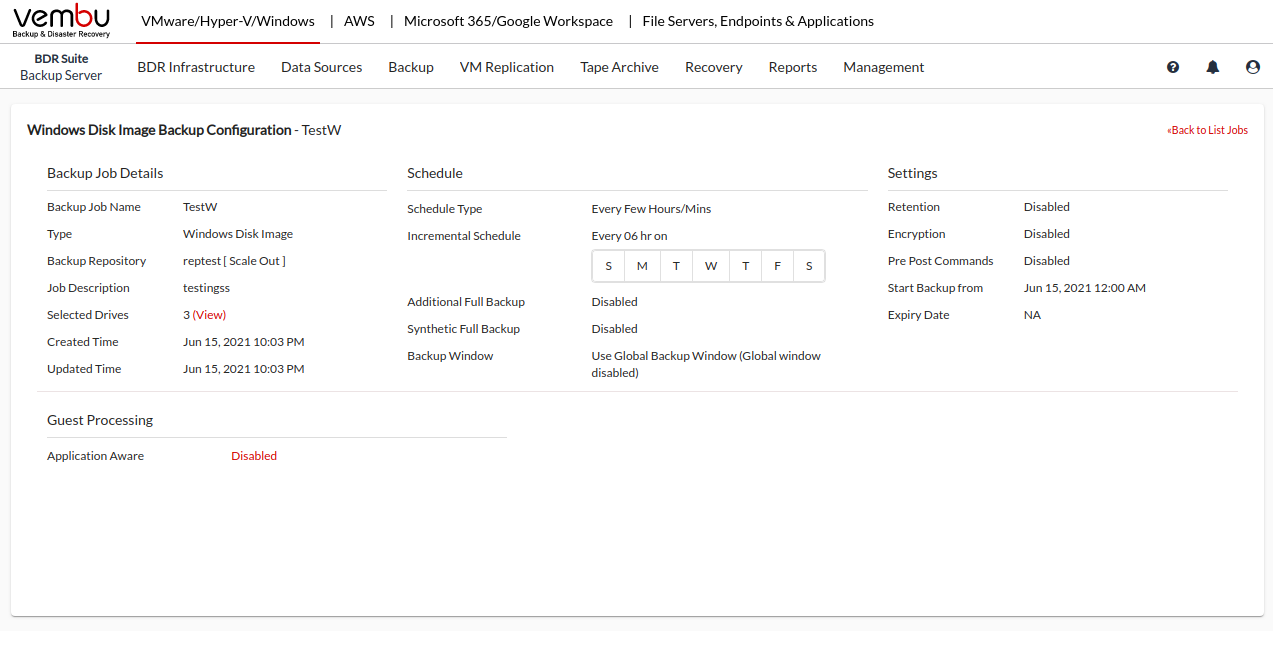Expand the Data Sources menu
This screenshot has width=1273, height=661.
[321, 67]
